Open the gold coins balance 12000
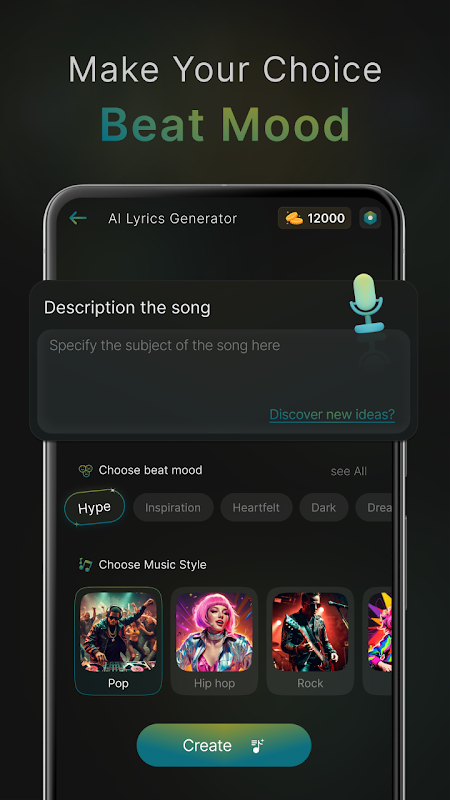This screenshot has height=800, width=450. coord(314,218)
